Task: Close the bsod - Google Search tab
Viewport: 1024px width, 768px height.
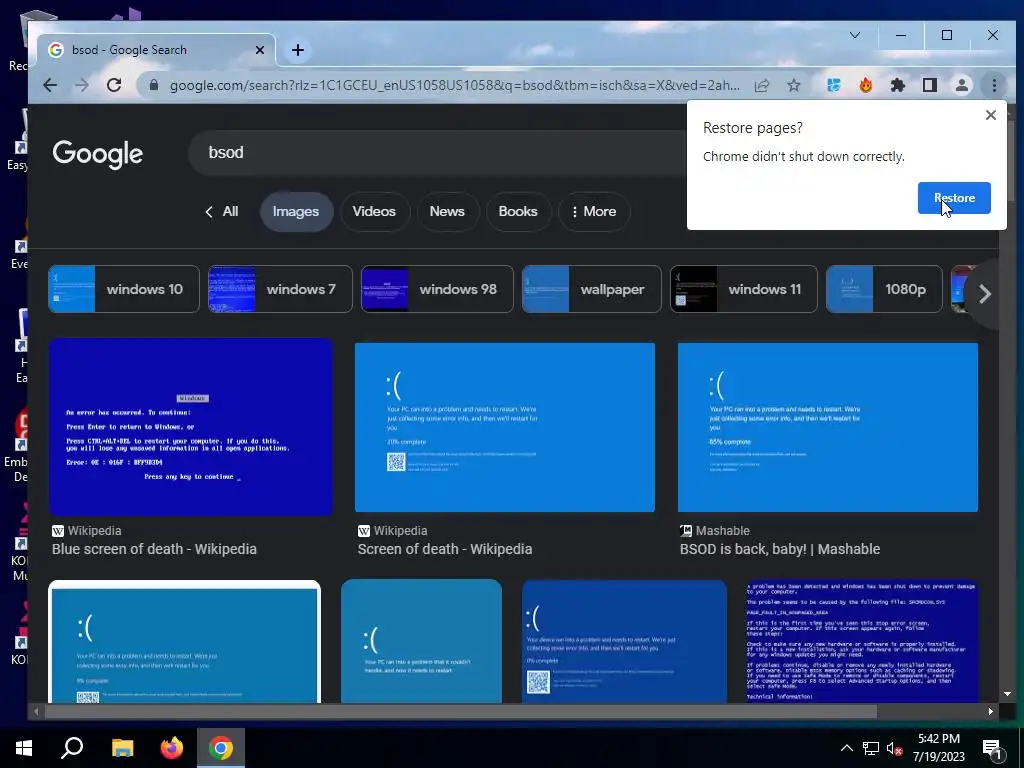Action: pos(260,50)
